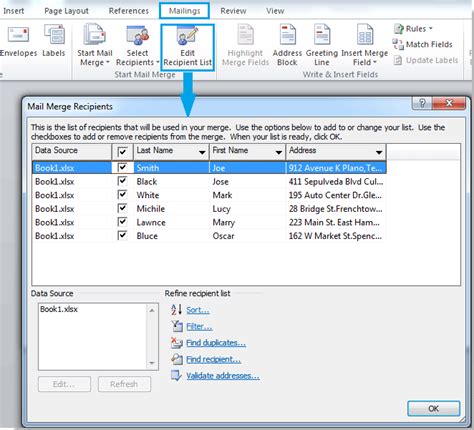This screenshot has height=430, width=474.
Task: Confirm with the OK button
Action: (x=433, y=408)
